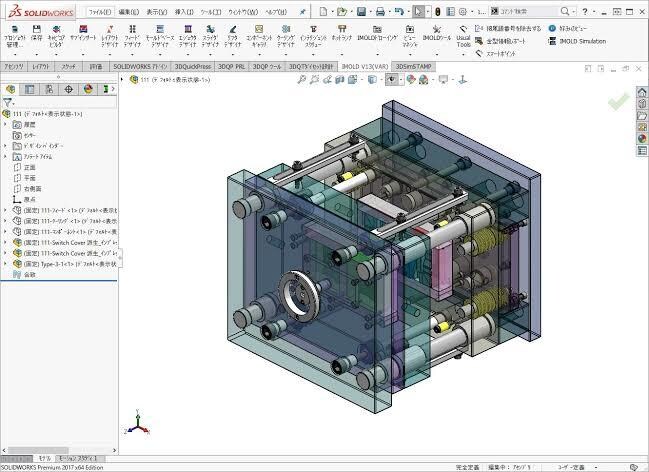Click the Rebuild traffic light icon
649x472 pixels.
(x=437, y=12)
